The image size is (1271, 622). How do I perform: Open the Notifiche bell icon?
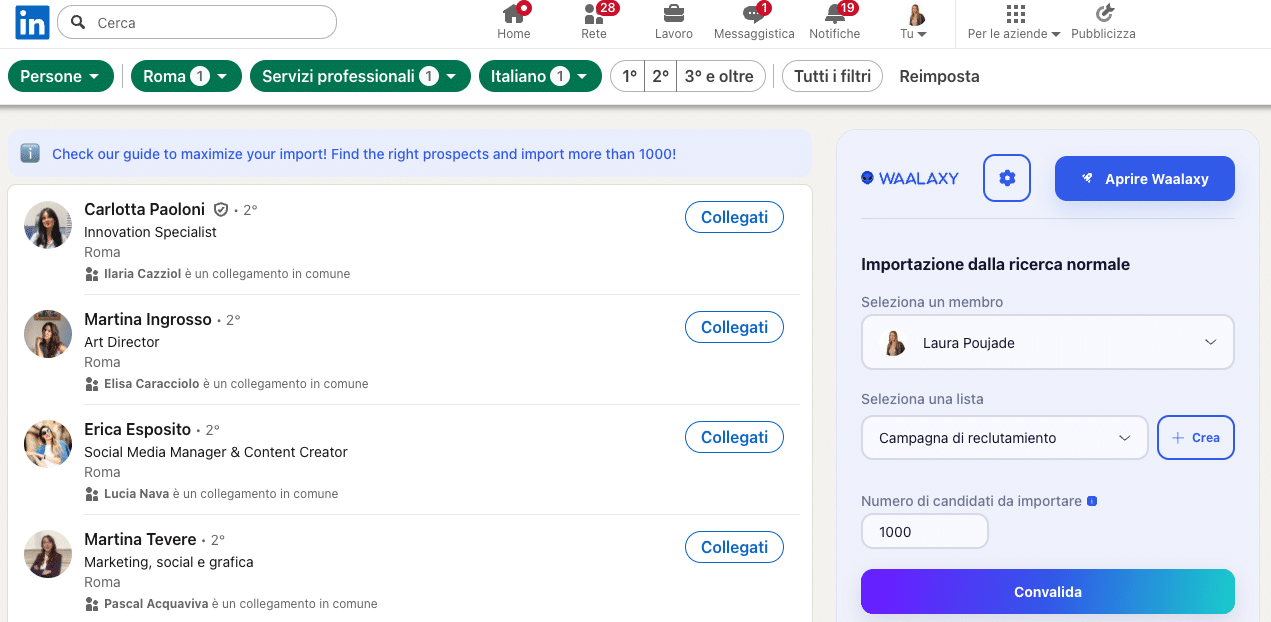(834, 14)
